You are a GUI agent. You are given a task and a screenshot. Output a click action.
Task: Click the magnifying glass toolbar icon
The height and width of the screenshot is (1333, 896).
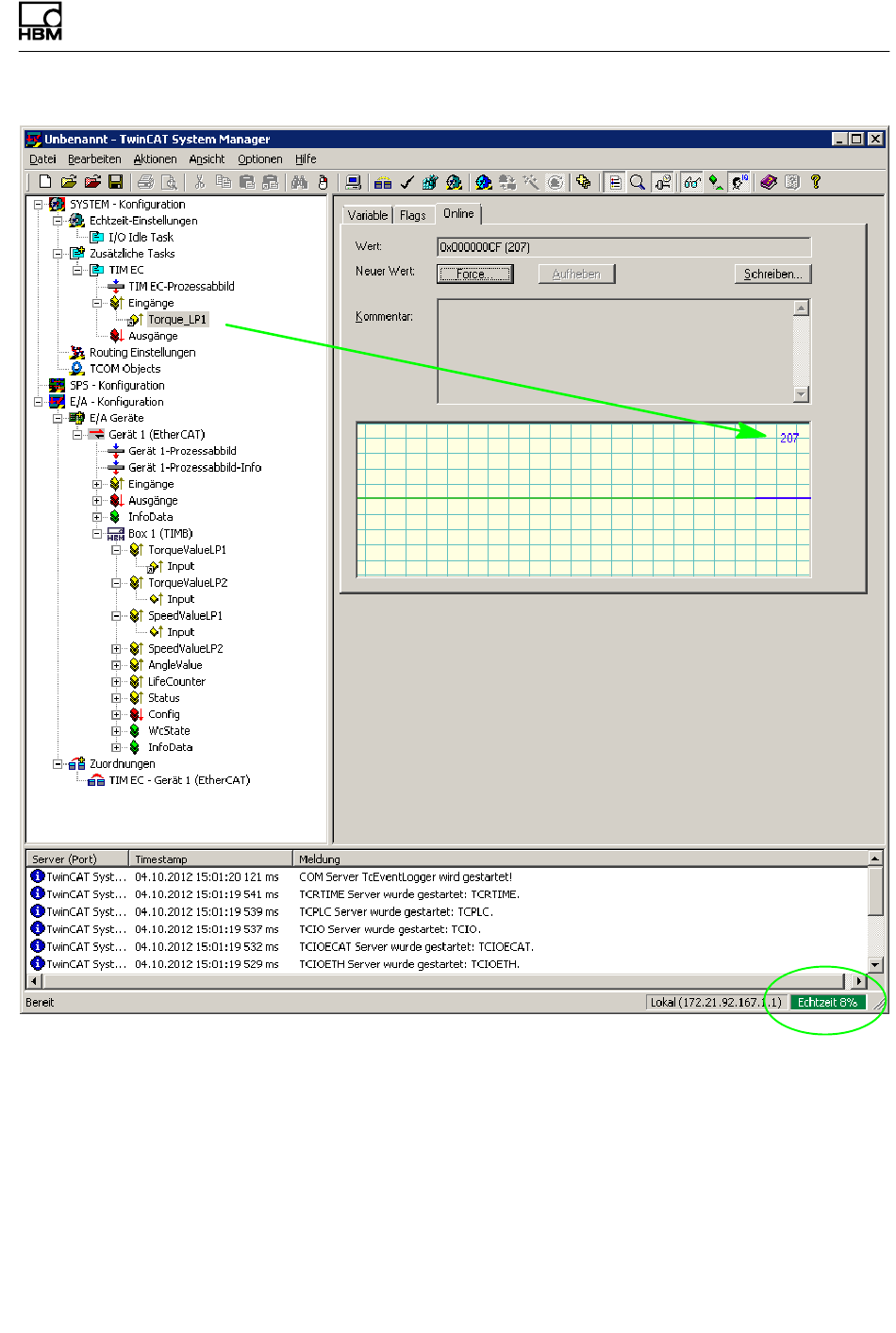638,182
